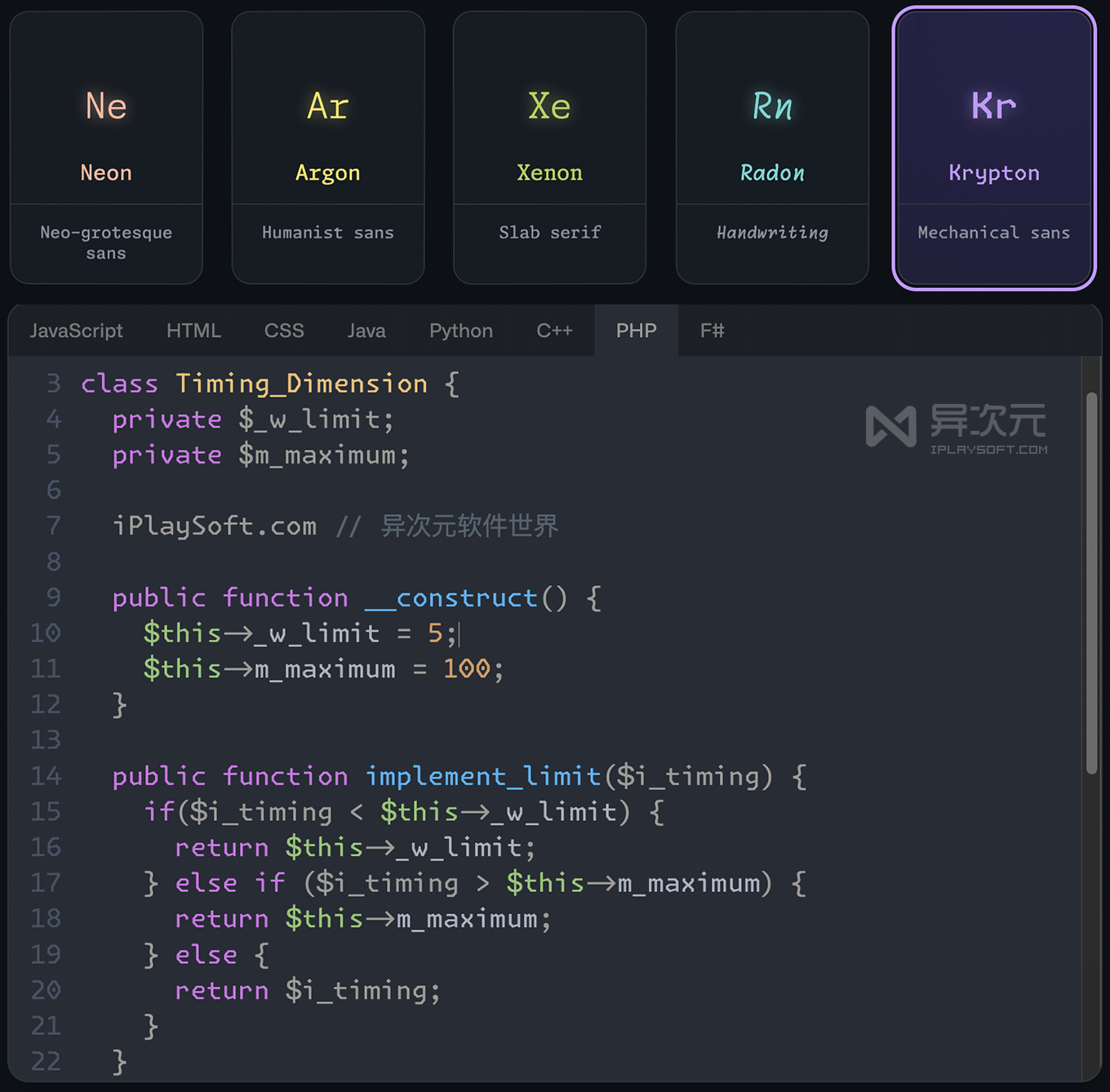Select the F# language tab
Image resolution: width=1110 pixels, height=1092 pixels.
pos(712,331)
